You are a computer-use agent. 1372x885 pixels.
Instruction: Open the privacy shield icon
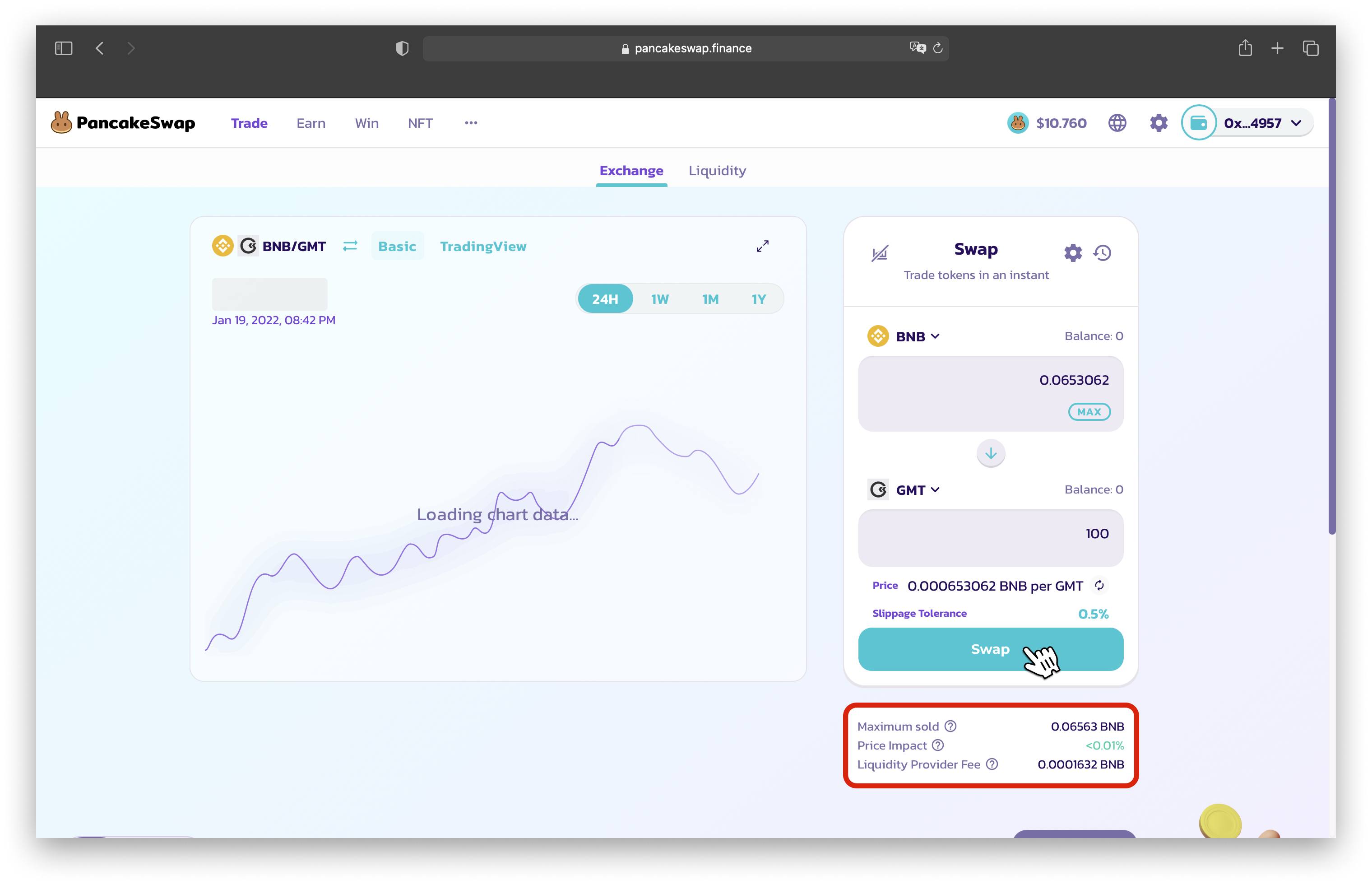click(402, 48)
